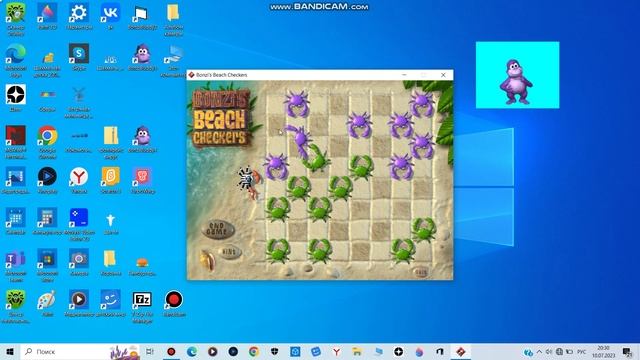The width and height of the screenshot is (640, 360).
Task: Open the Paint palette desktop shortcut
Action: [x=47, y=300]
